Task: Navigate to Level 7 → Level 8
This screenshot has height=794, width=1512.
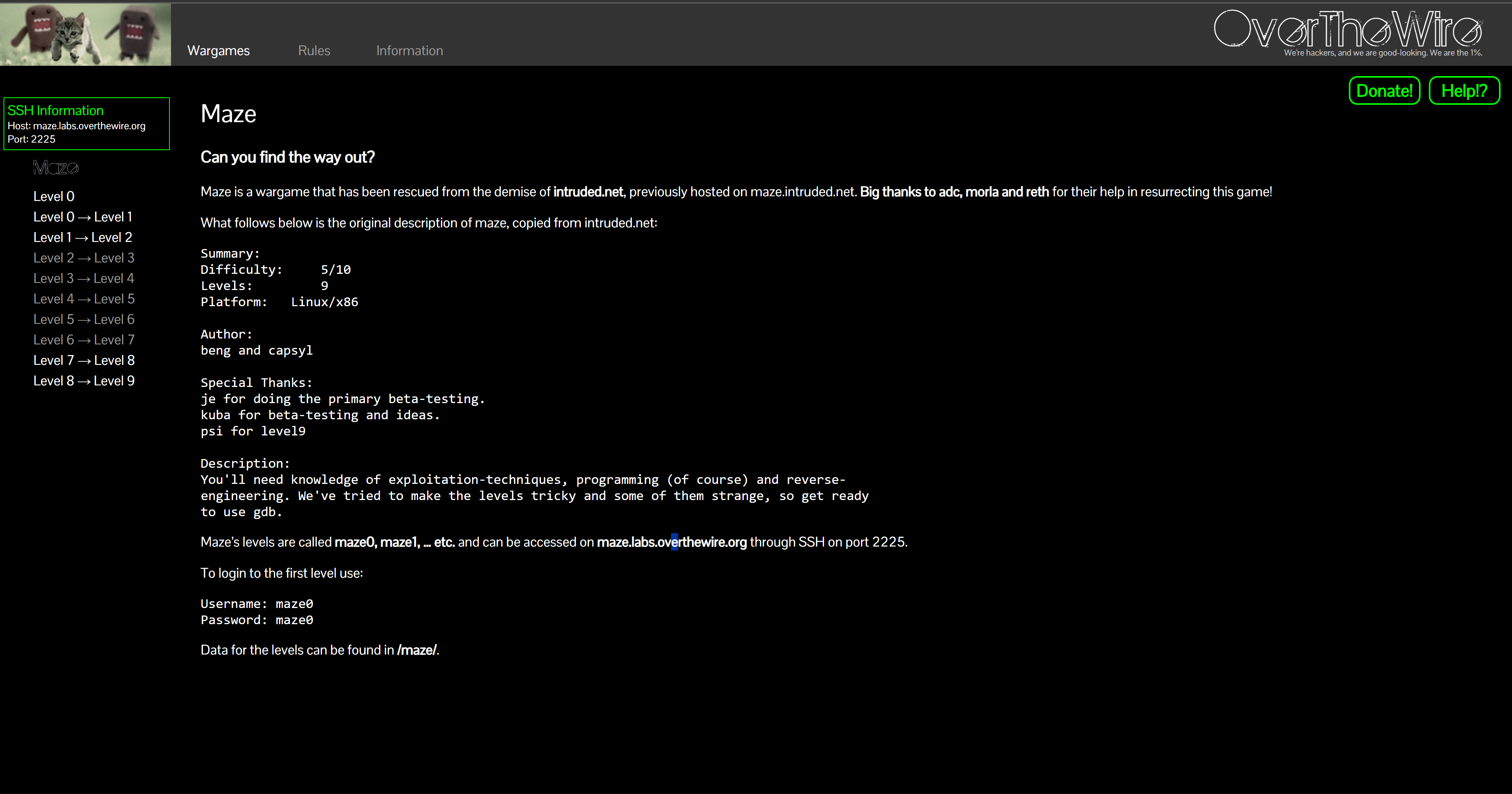Action: pyautogui.click(x=84, y=360)
